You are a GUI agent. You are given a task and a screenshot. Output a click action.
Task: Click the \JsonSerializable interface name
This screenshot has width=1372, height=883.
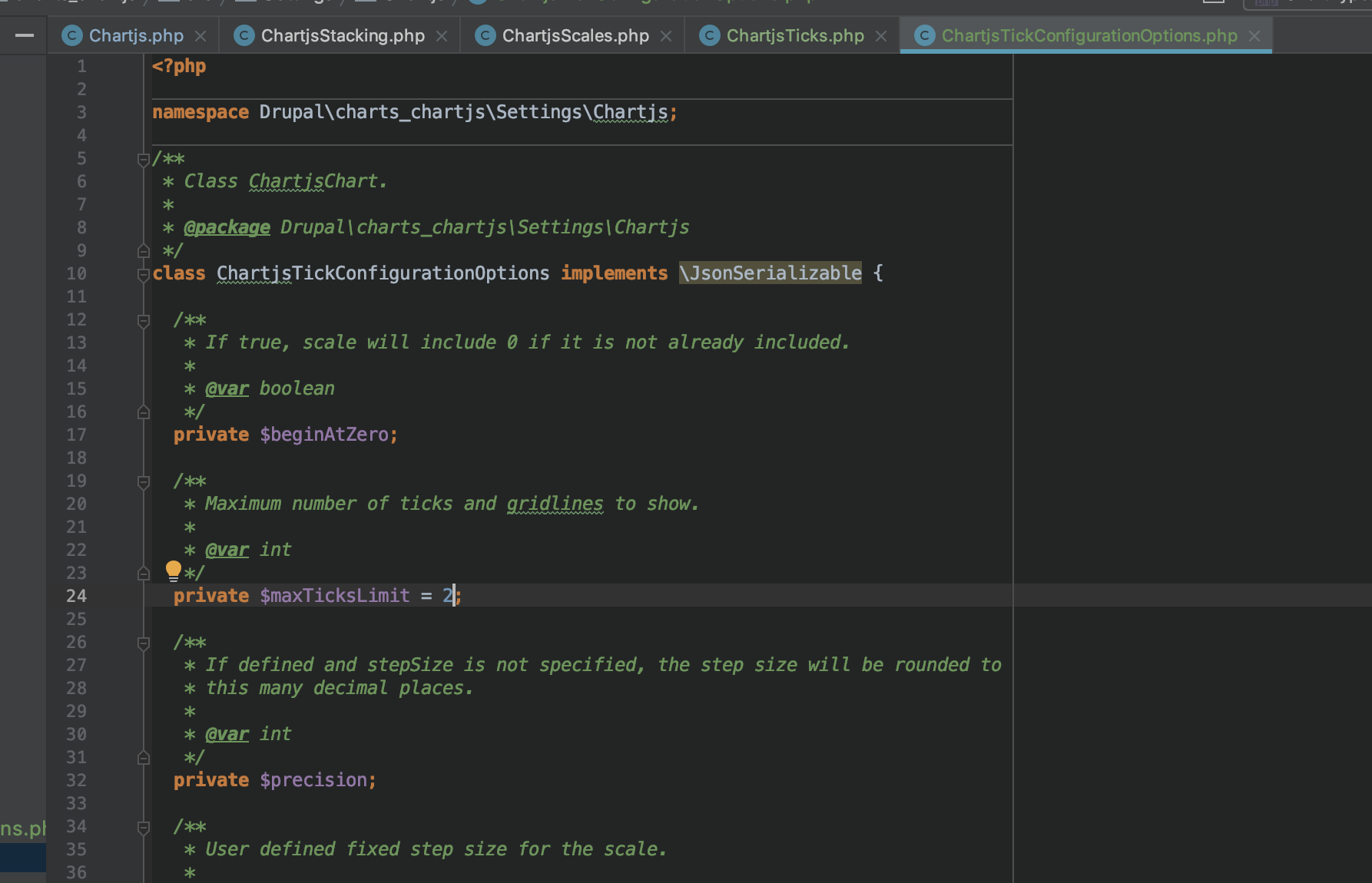click(x=771, y=273)
